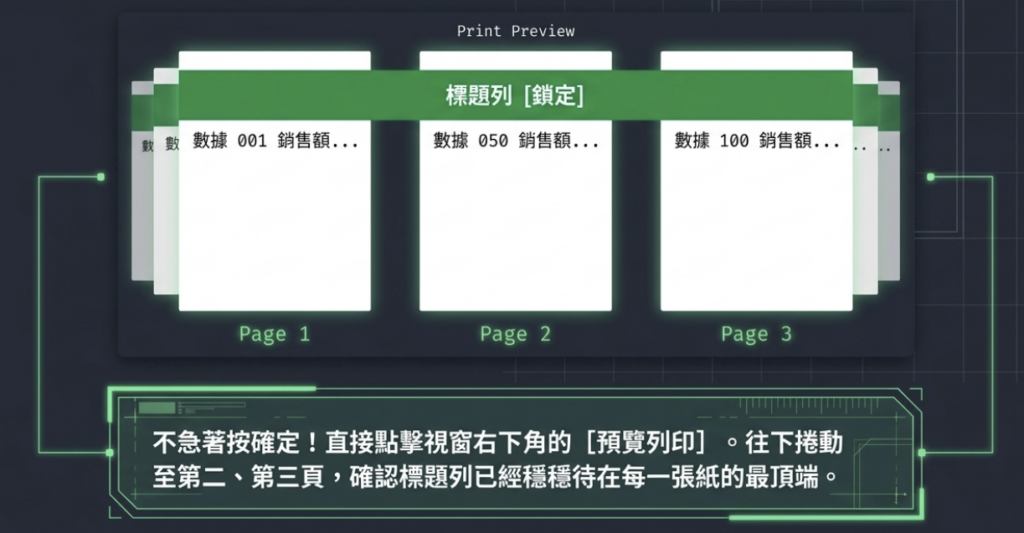Viewport: 1024px width, 533px height.
Task: Click the 數據 050 銷售額 data row
Action: [515, 142]
